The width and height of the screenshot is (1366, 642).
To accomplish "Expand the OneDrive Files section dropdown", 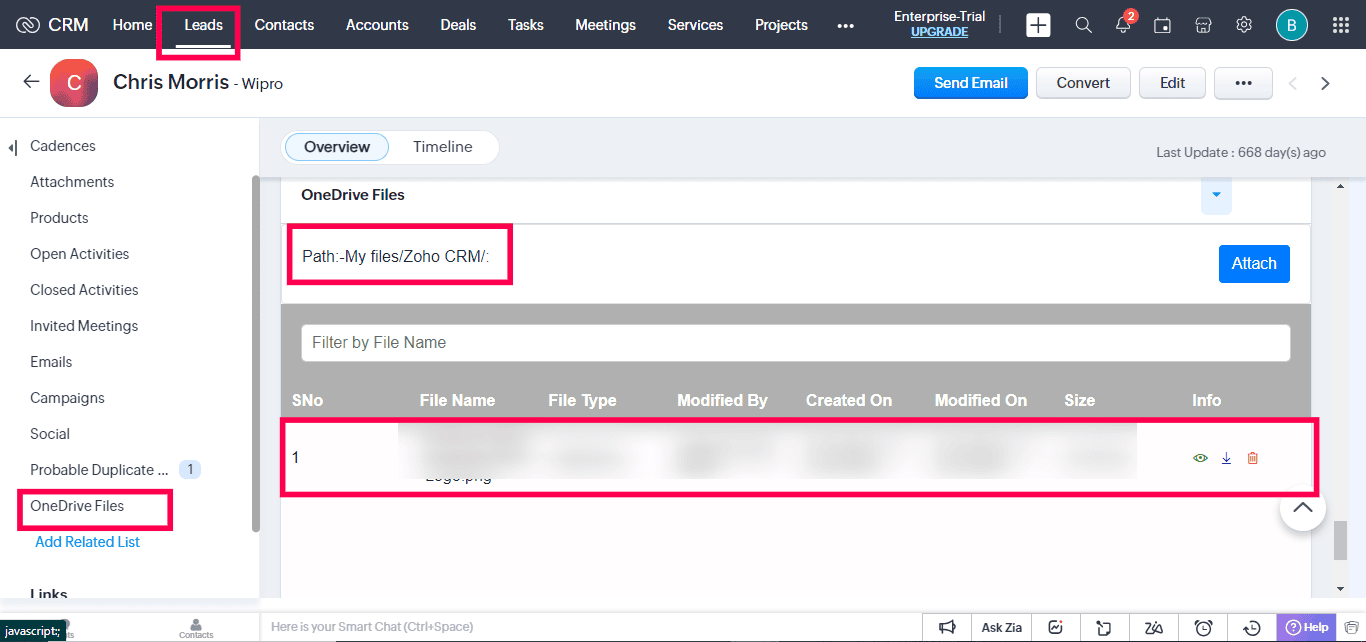I will coord(1216,195).
